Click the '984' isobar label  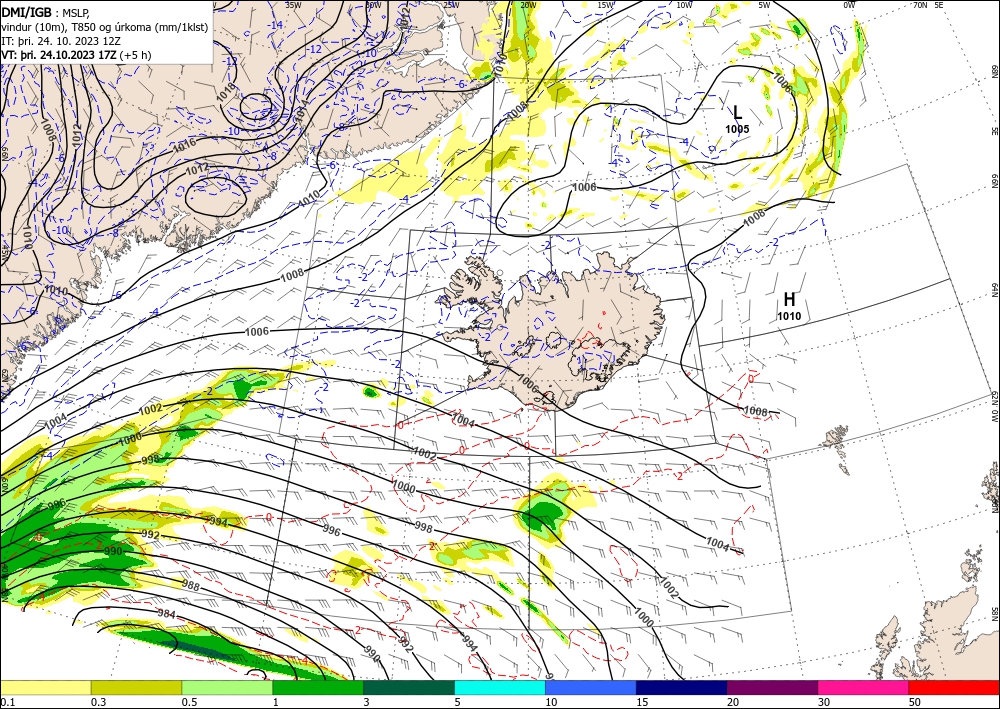tap(166, 614)
